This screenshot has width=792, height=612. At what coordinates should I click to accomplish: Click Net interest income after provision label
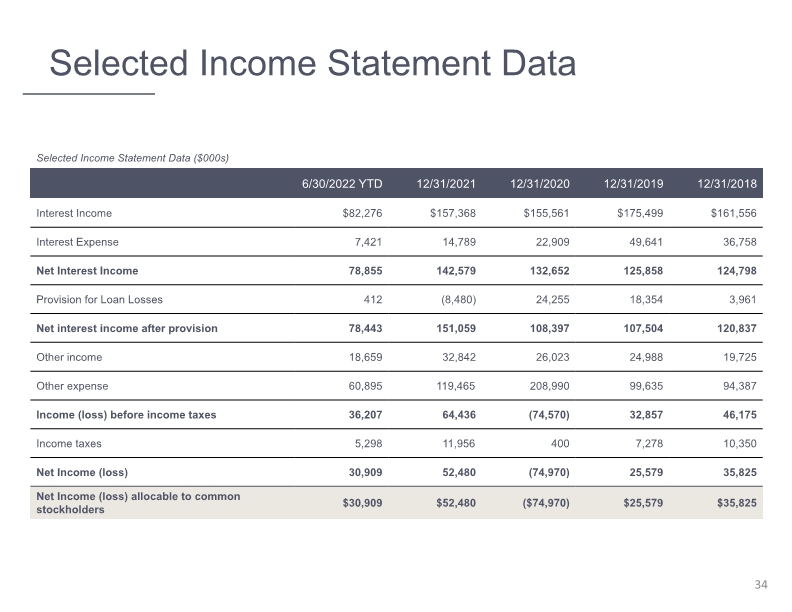click(x=127, y=328)
